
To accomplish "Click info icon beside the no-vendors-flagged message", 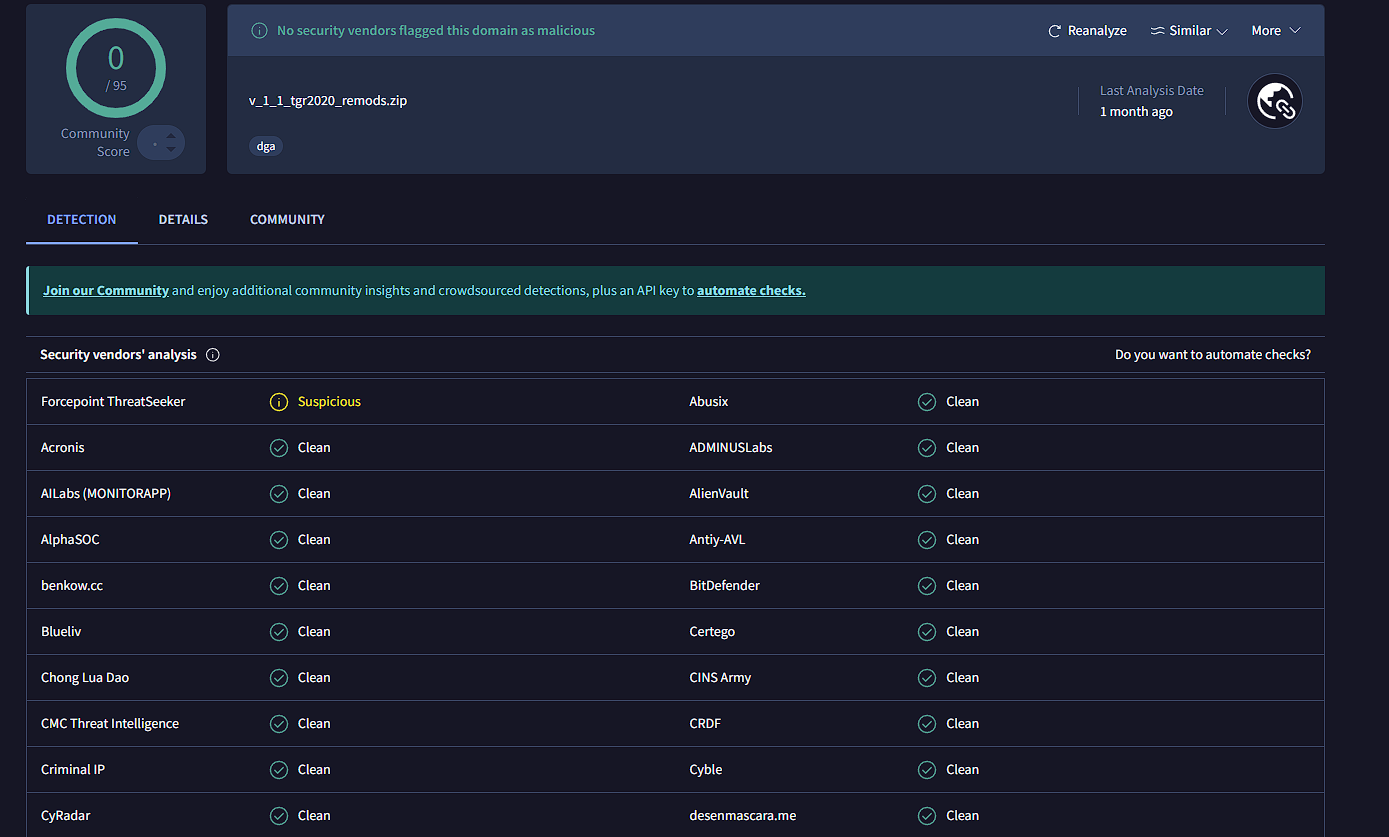I will 259,31.
